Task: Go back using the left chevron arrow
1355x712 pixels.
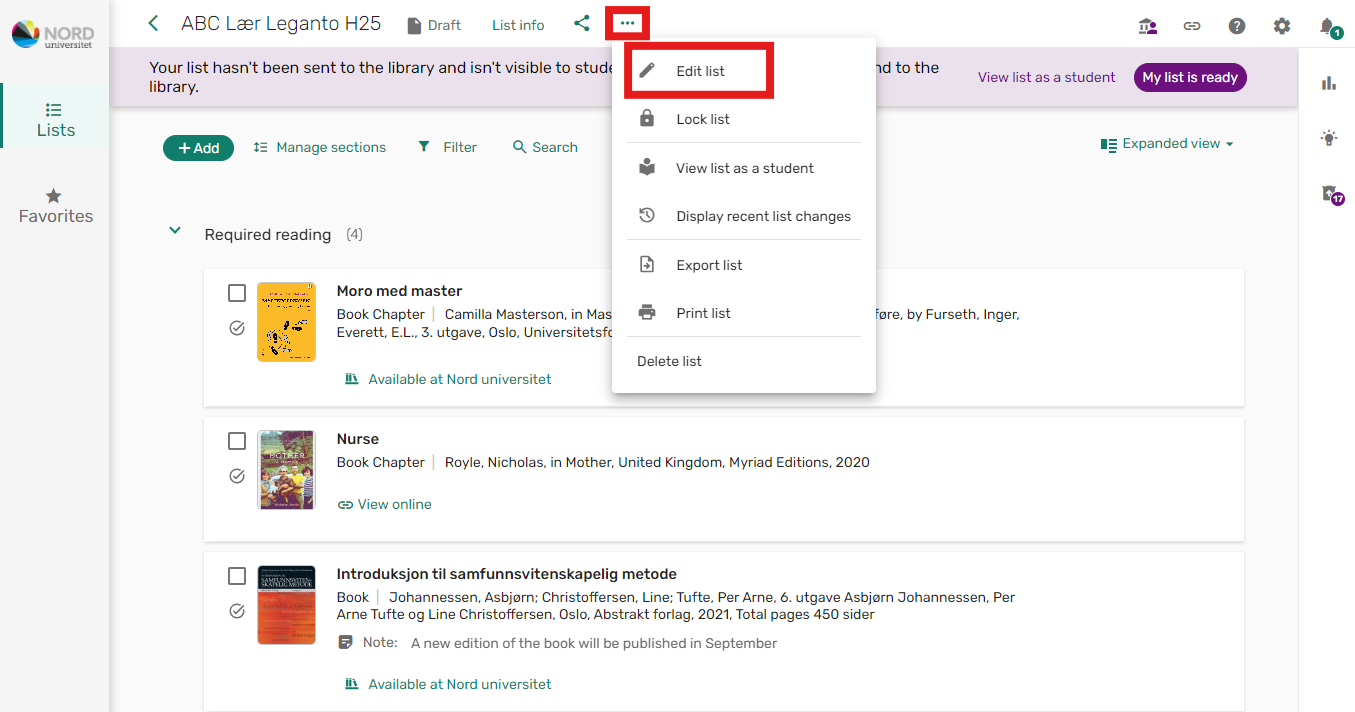Action: tap(153, 23)
